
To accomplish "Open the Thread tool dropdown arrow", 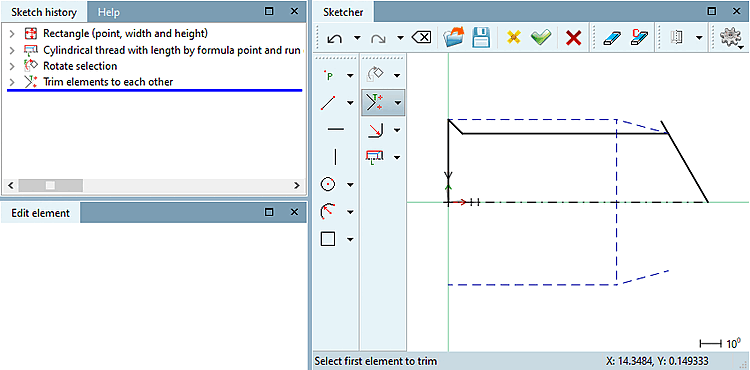I will tap(397, 157).
